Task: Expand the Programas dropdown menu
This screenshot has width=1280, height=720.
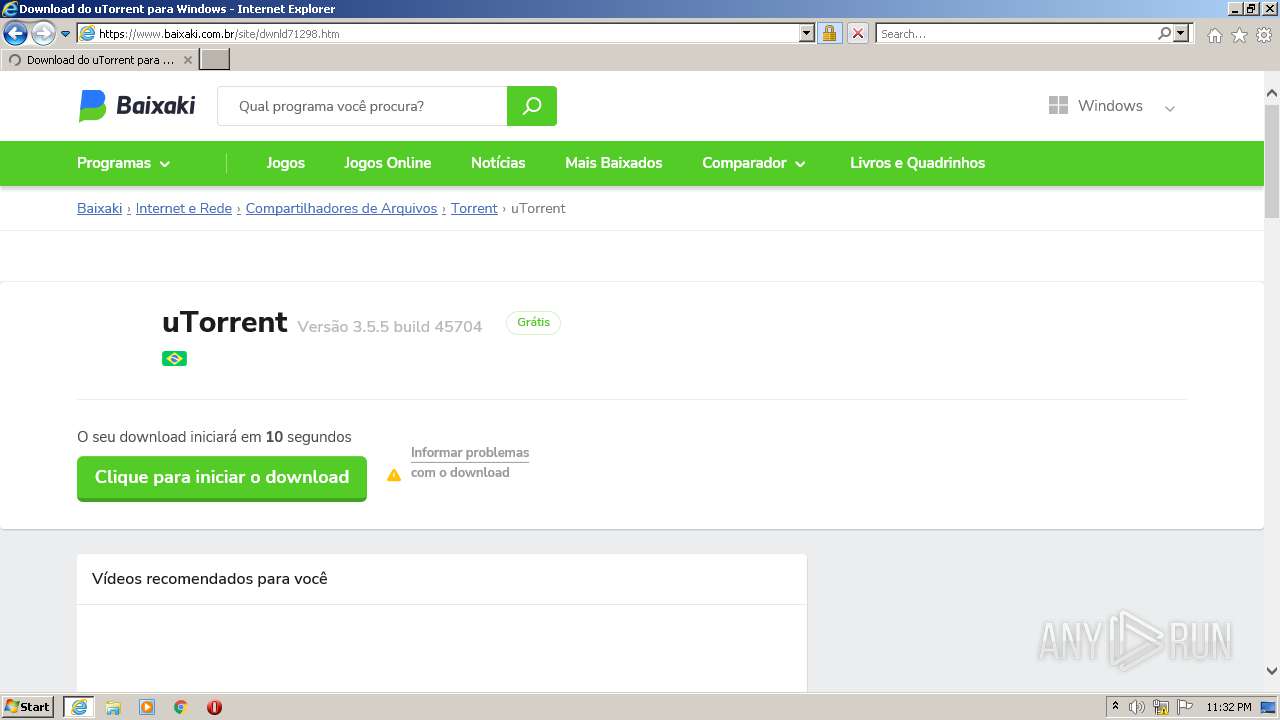Action: [124, 163]
